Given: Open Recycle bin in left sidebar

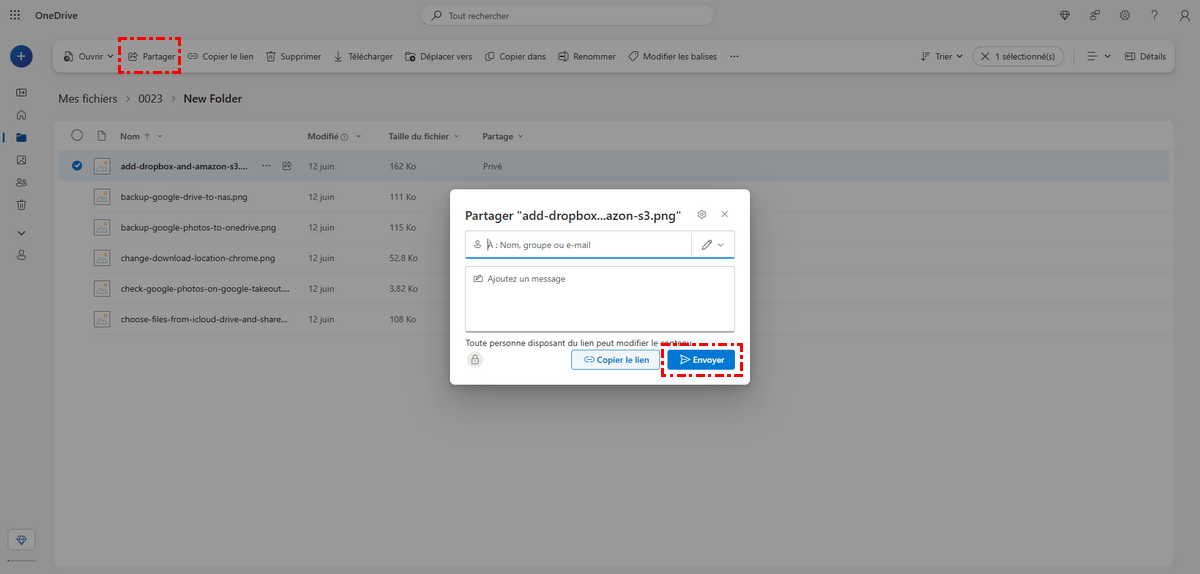Looking at the screenshot, I should [x=21, y=204].
